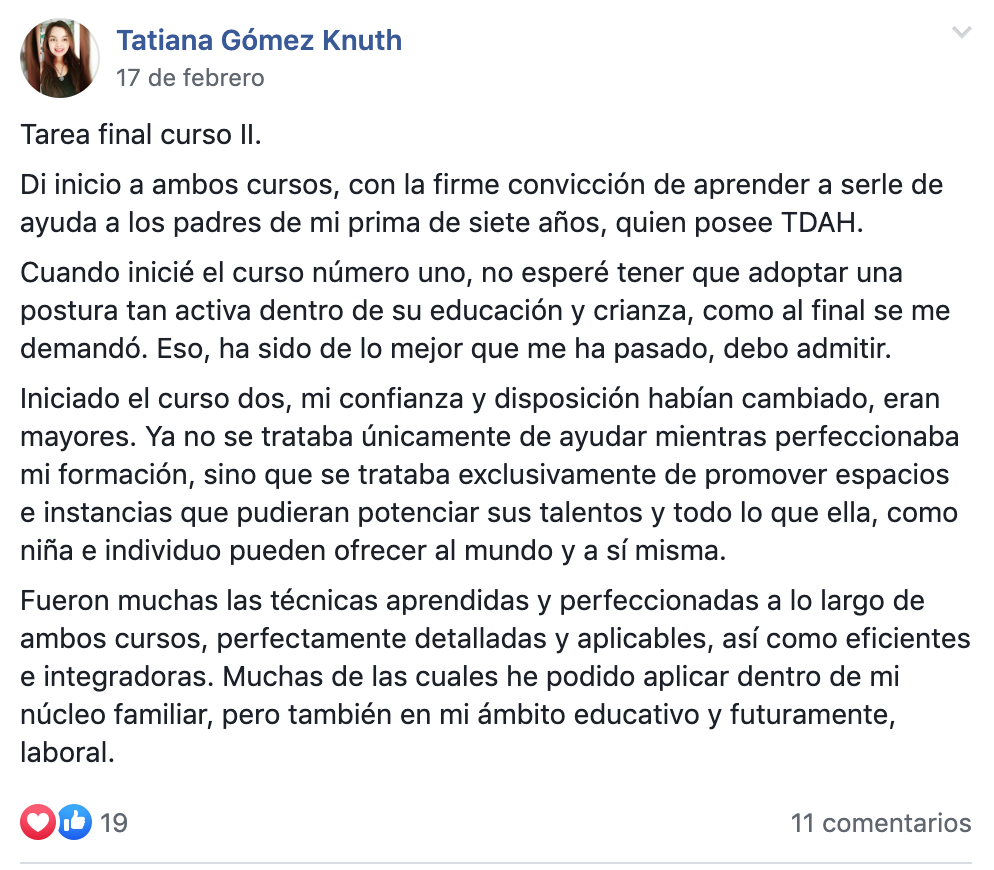Open the post dated 17 de febrero

190,78
